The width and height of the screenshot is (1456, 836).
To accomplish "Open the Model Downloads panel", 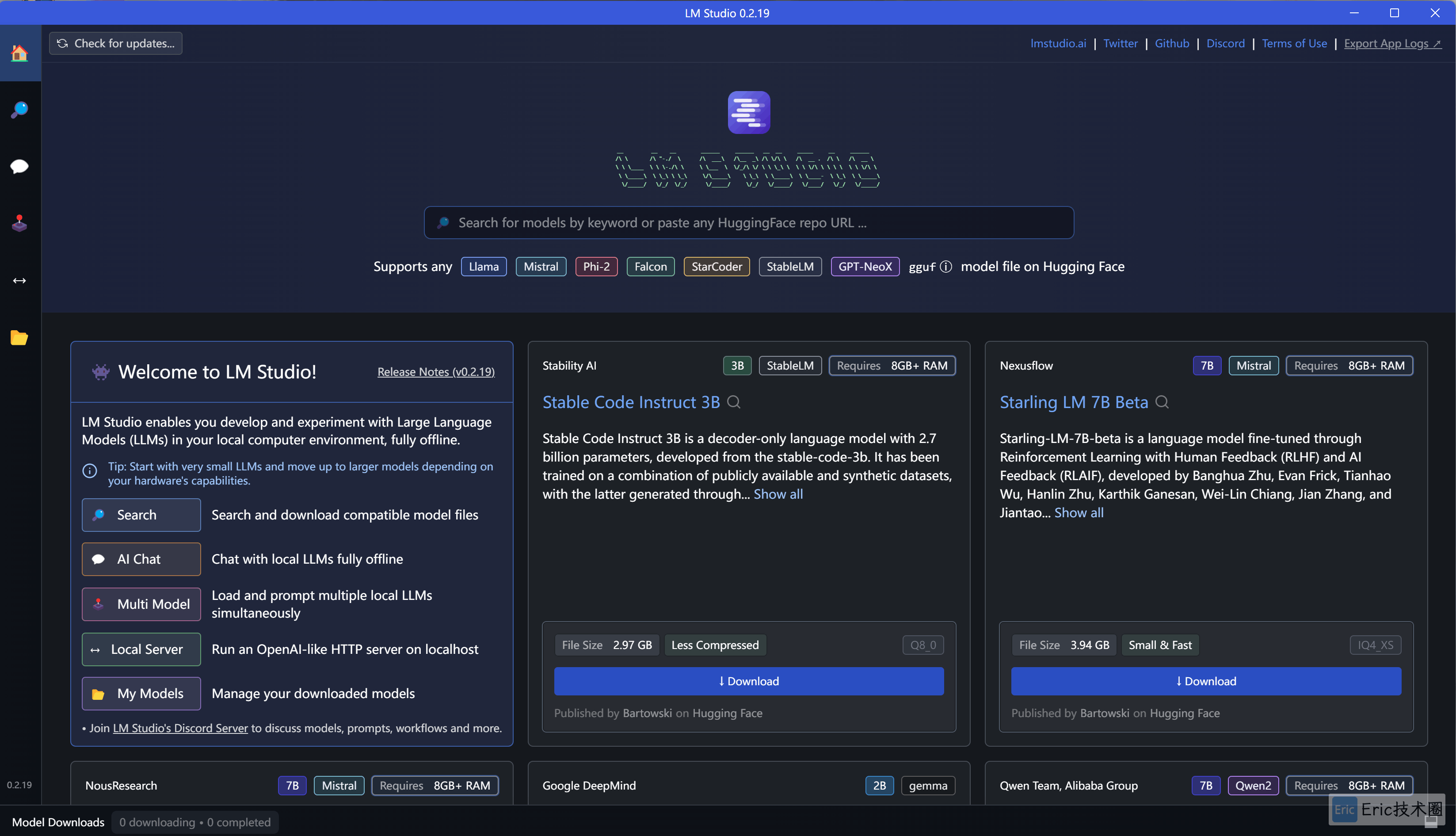I will 58,822.
